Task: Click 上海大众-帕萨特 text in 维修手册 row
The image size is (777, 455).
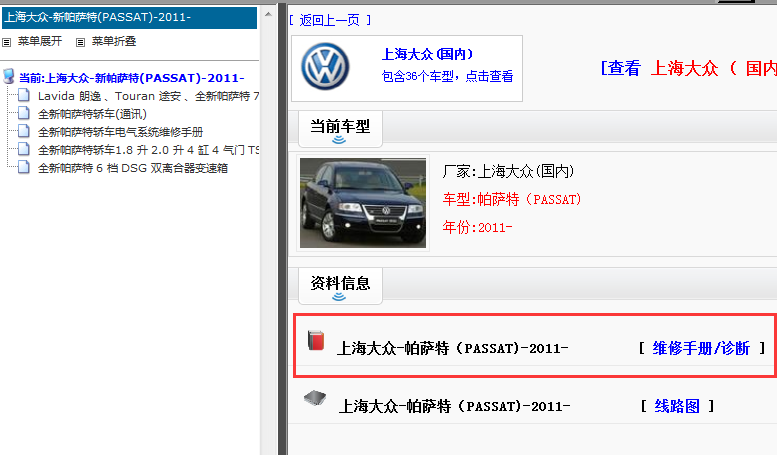Action: (x=452, y=348)
